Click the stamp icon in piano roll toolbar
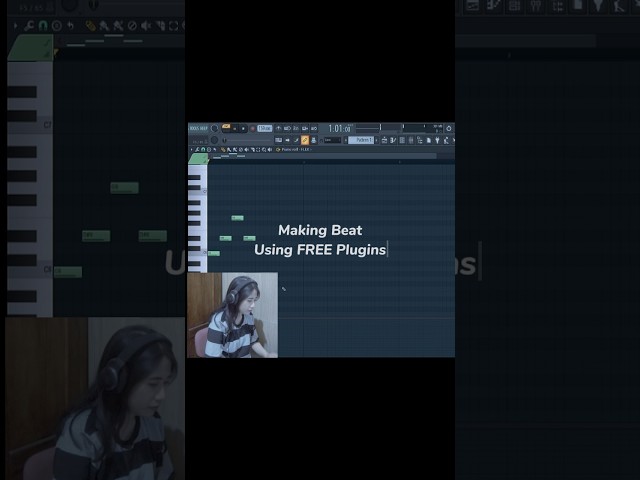 [x=209, y=149]
